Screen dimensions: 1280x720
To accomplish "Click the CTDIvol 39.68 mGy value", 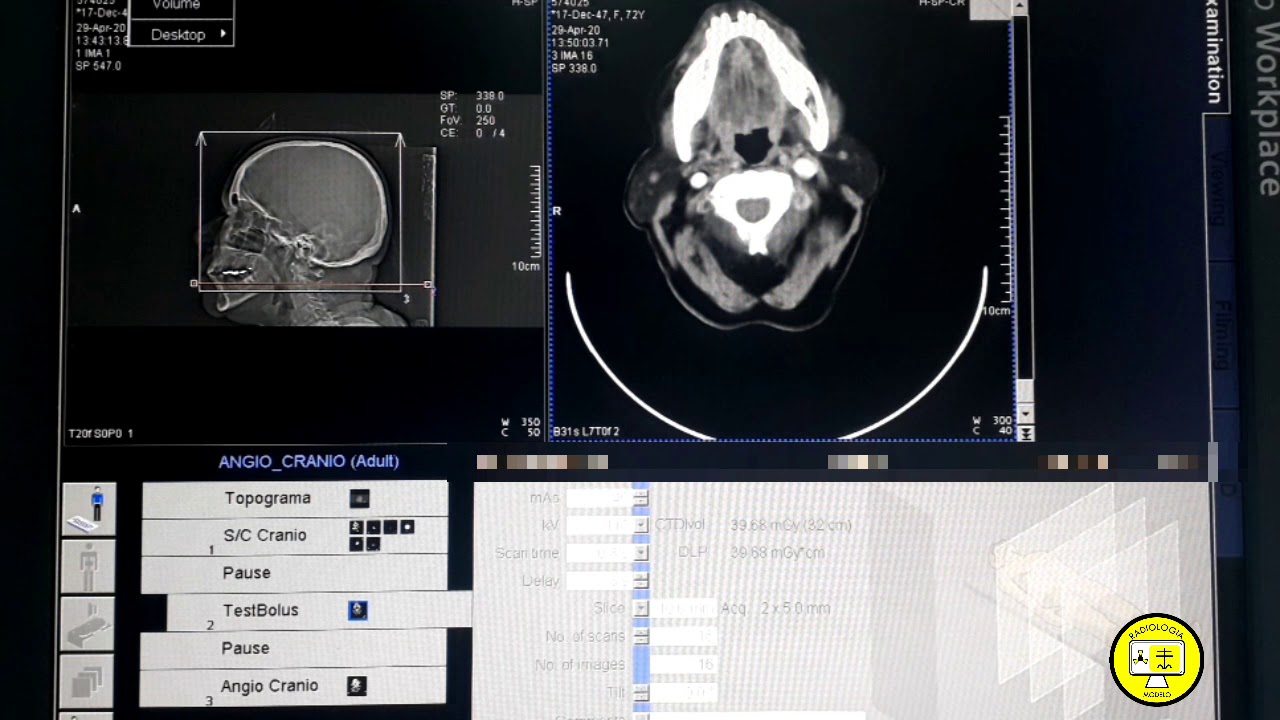I will pos(791,525).
